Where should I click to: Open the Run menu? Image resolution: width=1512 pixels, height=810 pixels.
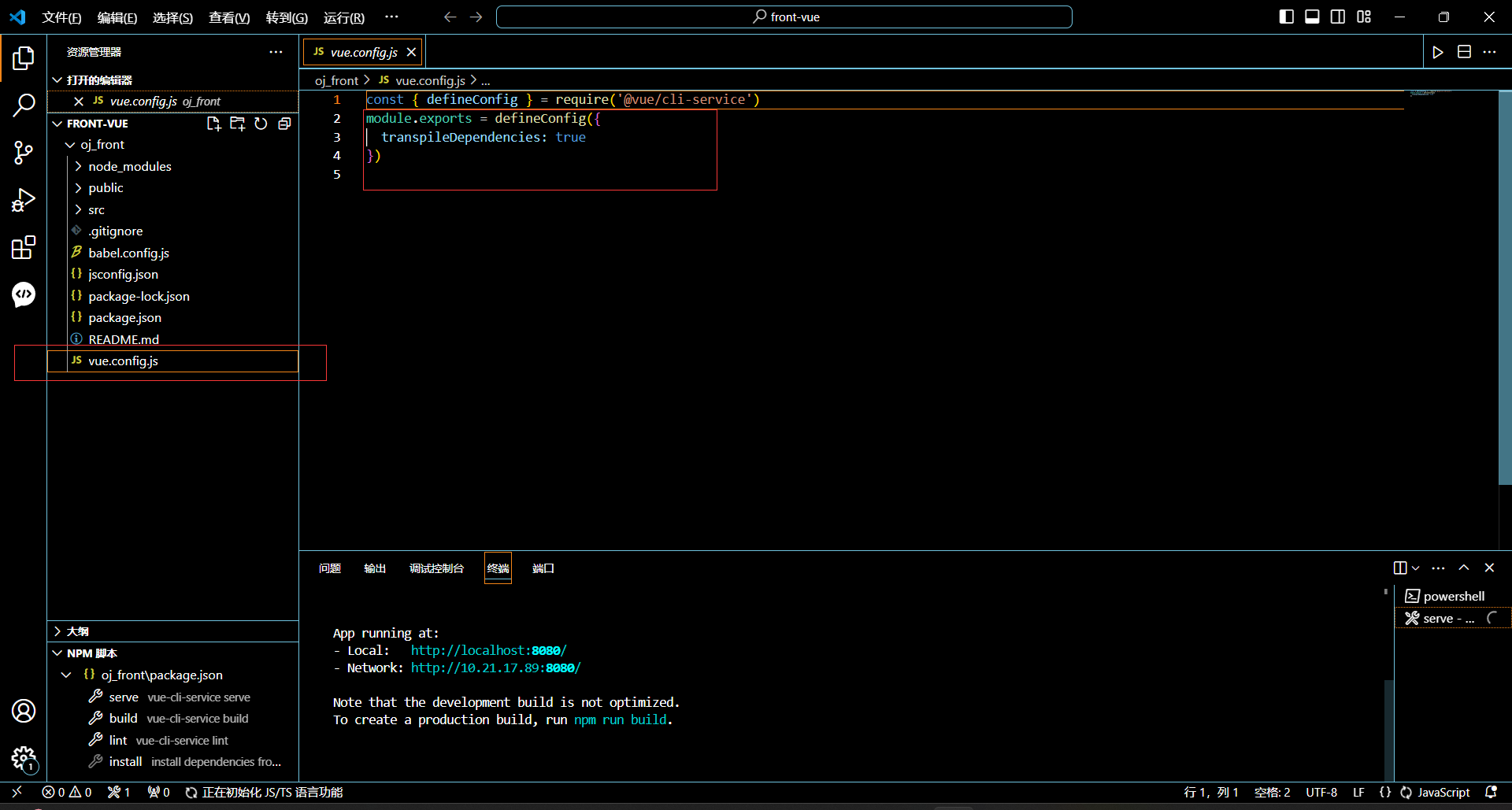pos(344,17)
